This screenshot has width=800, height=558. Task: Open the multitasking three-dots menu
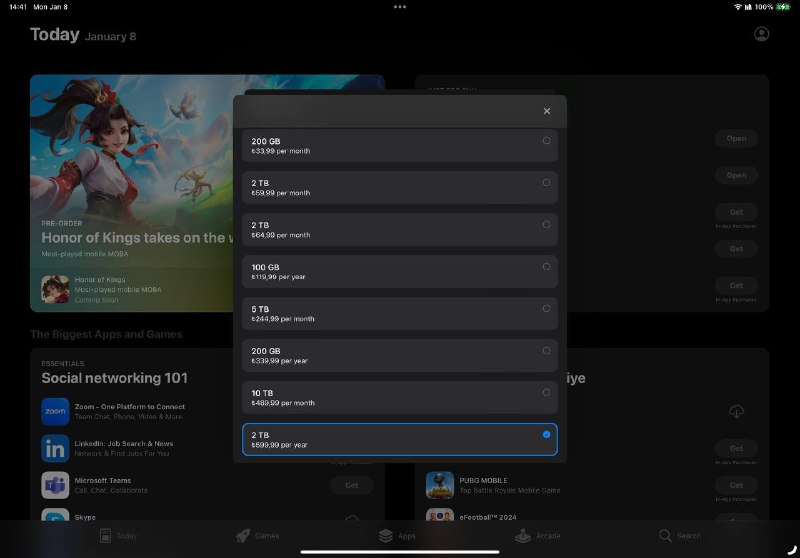(400, 7)
